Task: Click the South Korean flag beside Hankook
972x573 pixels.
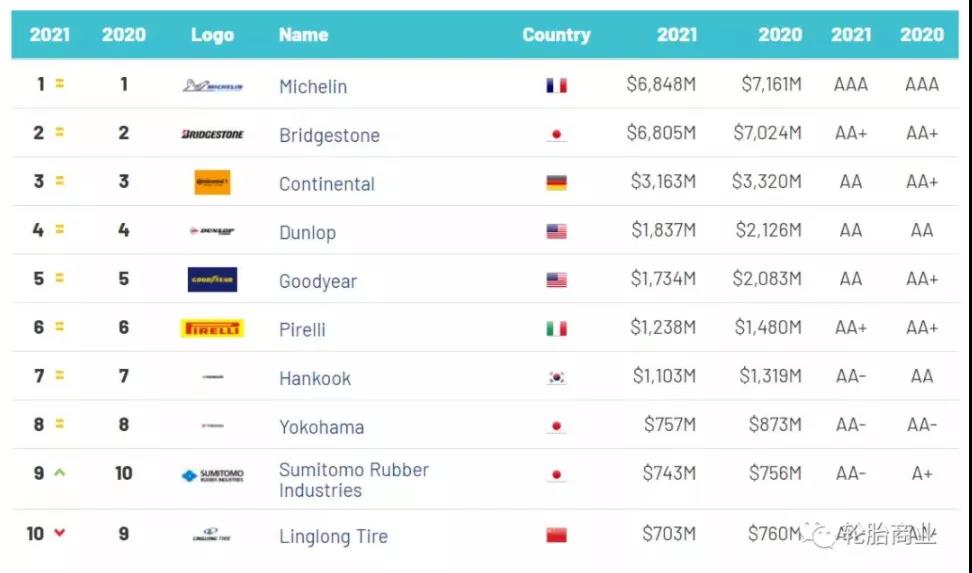Action: coord(556,378)
